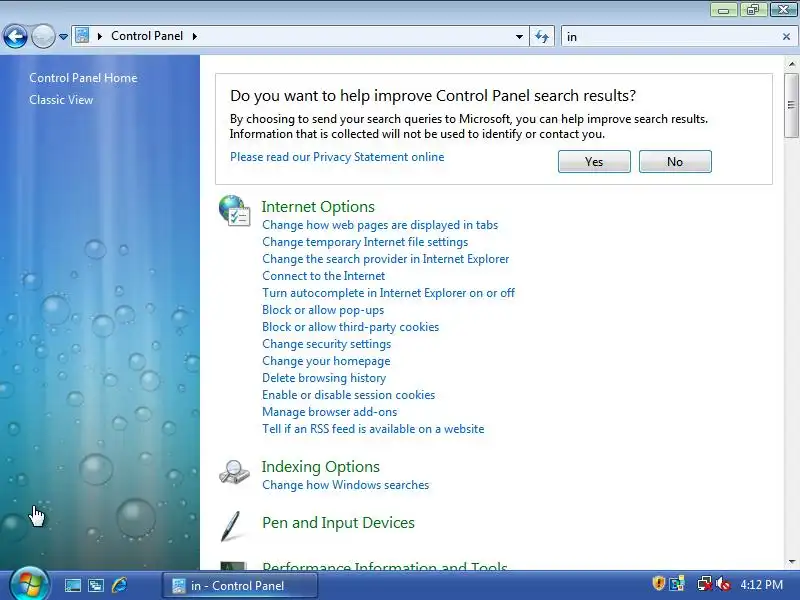Click the Internet Options globe icon
The width and height of the screenshot is (800, 600).
(x=234, y=210)
